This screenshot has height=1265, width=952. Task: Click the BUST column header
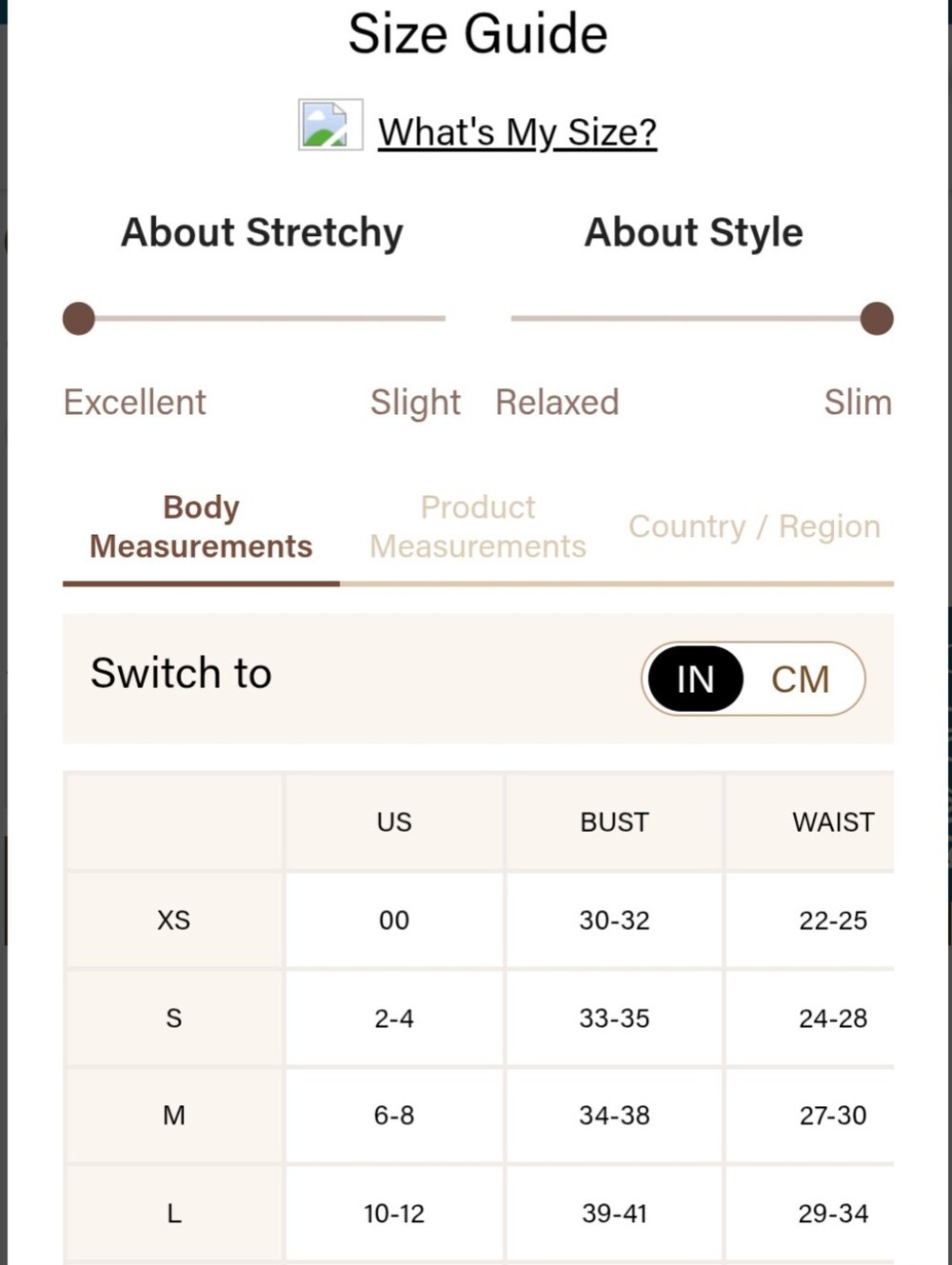(614, 821)
